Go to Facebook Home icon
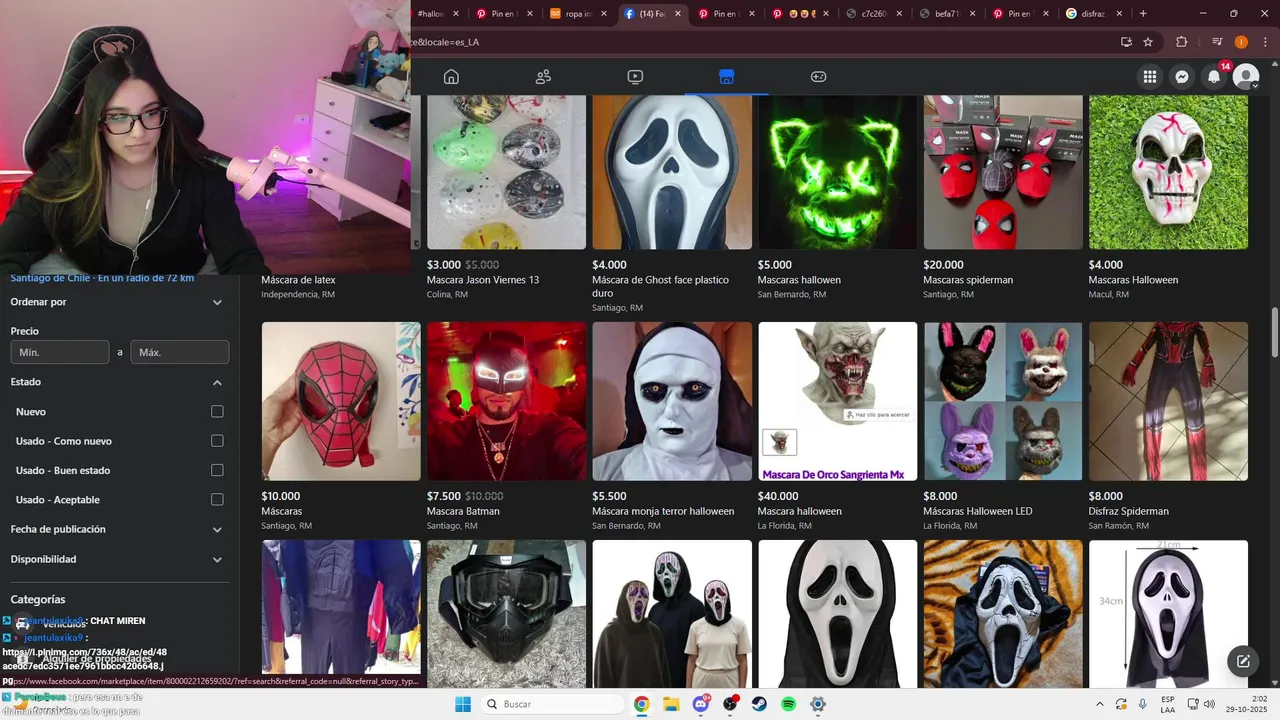 coord(451,77)
